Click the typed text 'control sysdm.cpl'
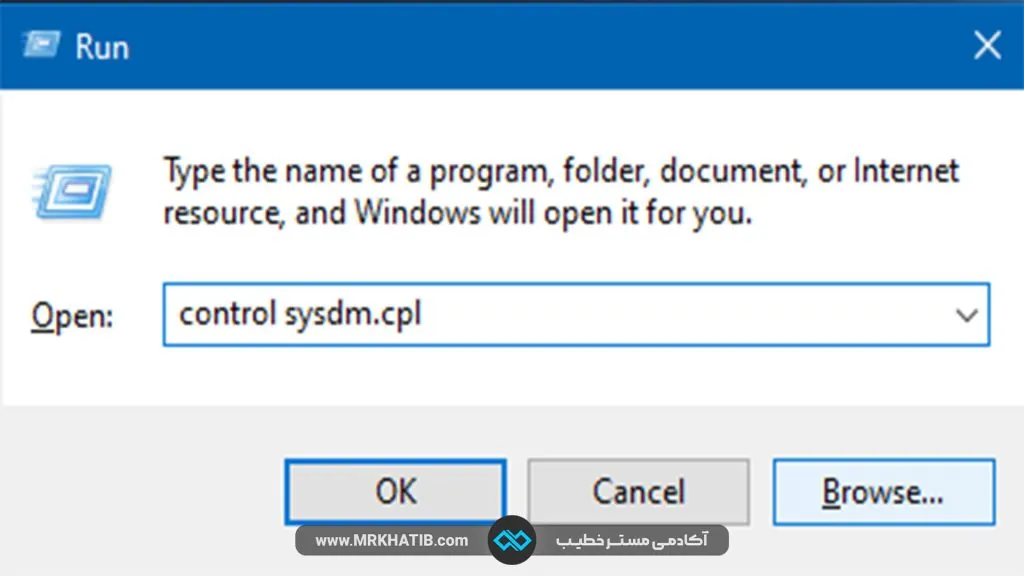Screen dimensions: 1024x576 coord(300,315)
